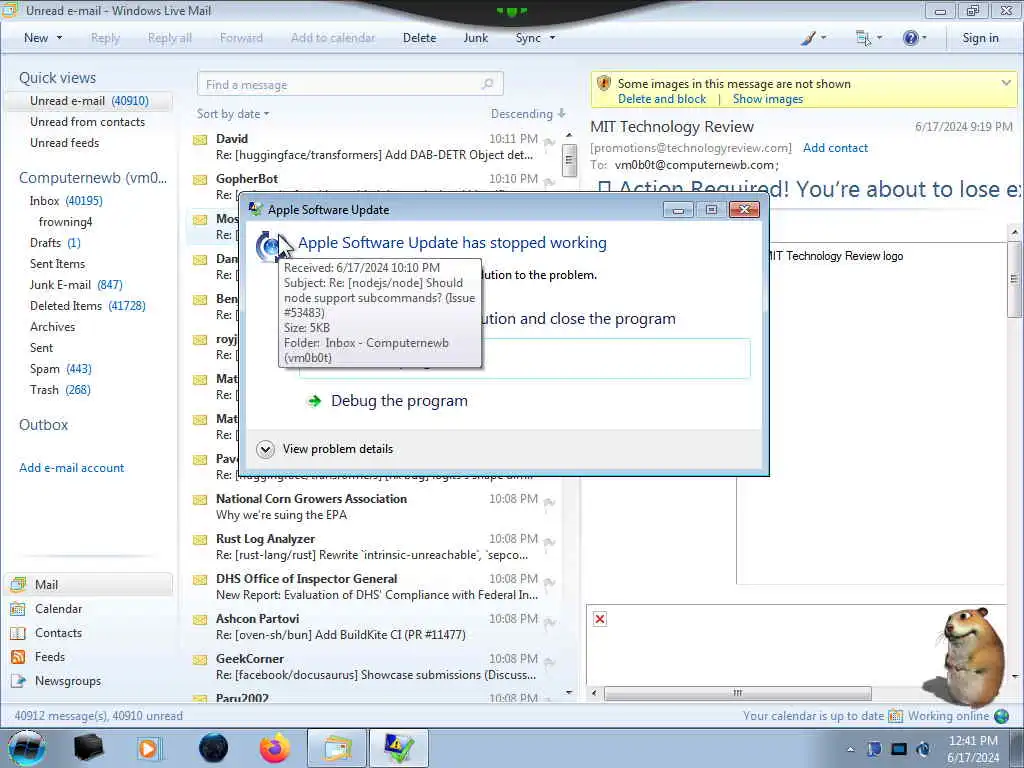The width and height of the screenshot is (1024, 768).
Task: Click message list scrollbar thumb
Action: pos(569,160)
